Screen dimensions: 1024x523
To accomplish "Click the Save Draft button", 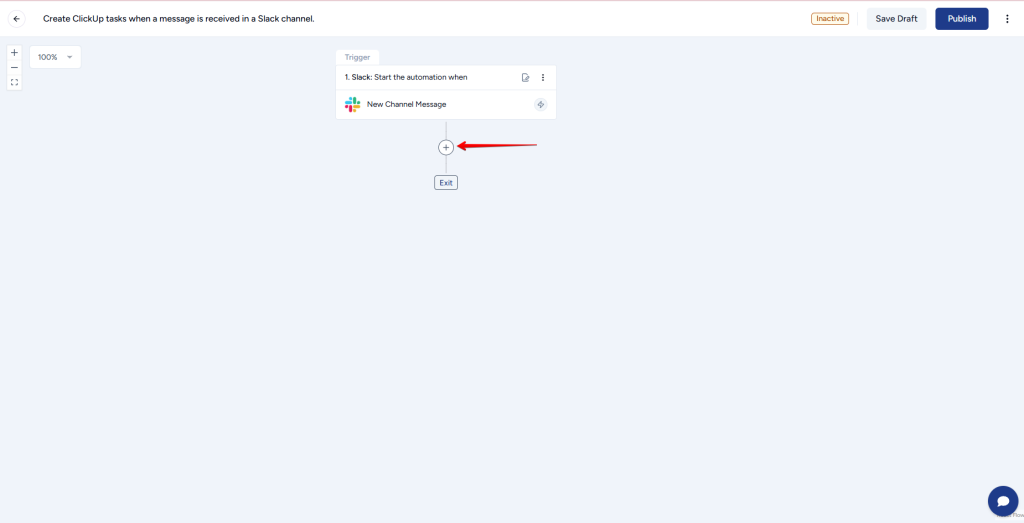I will pos(896,19).
